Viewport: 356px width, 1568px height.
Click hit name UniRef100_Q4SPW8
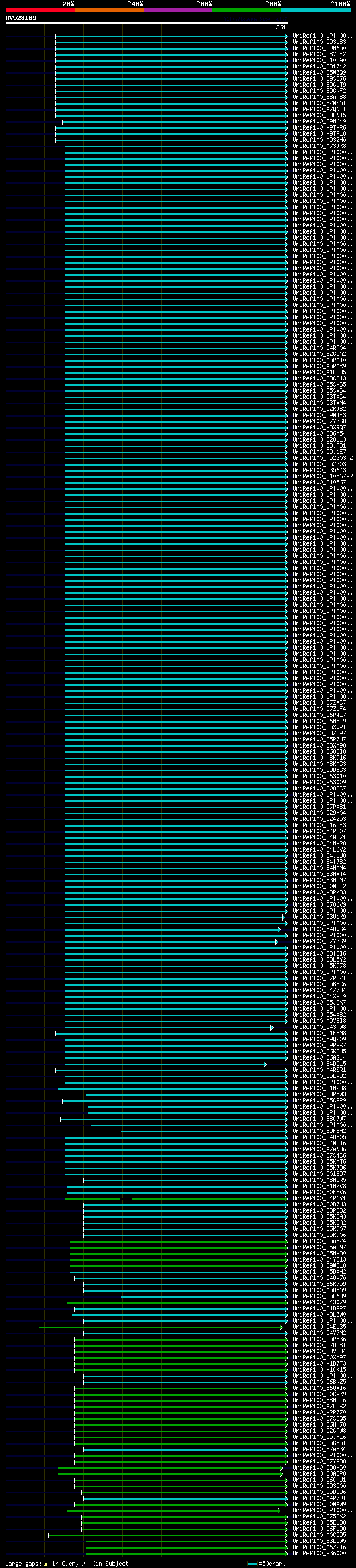[x=319, y=1027]
